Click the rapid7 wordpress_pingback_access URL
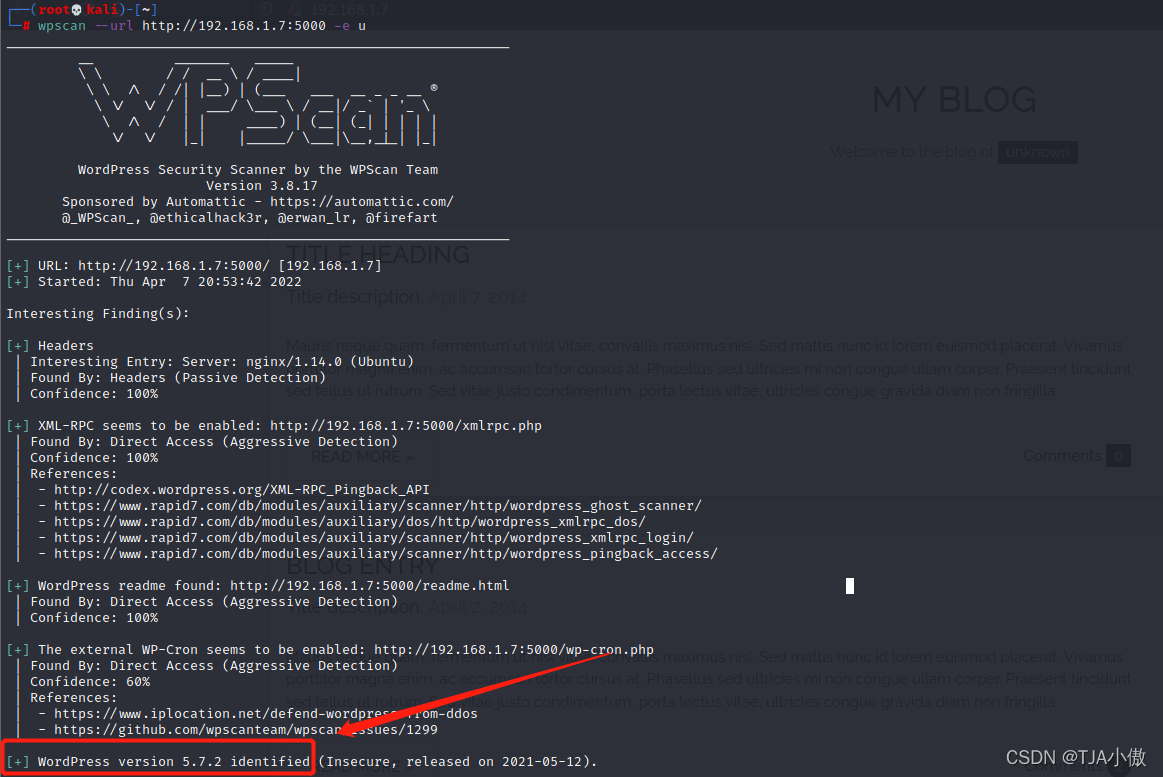1163x777 pixels. coord(386,554)
